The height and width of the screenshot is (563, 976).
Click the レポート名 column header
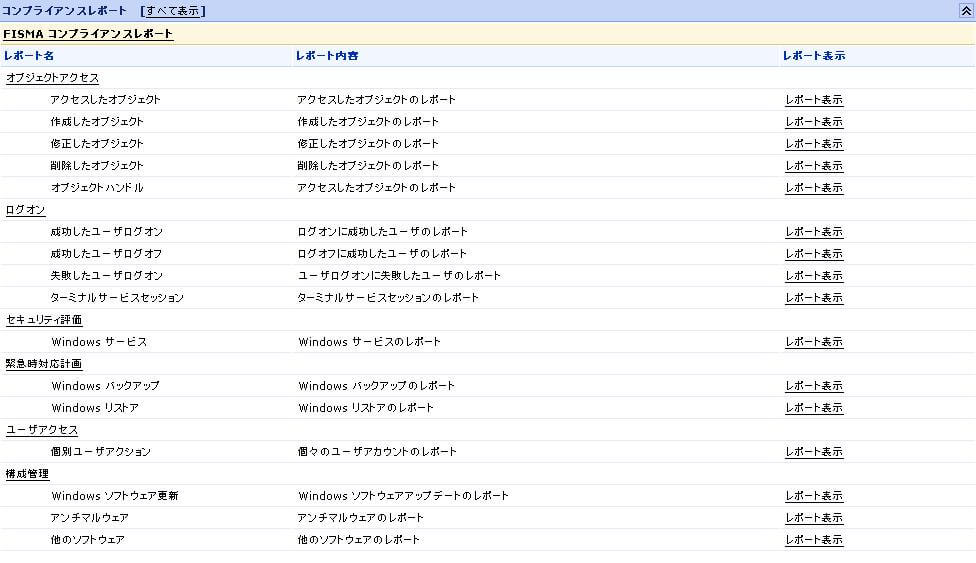pos(29,55)
